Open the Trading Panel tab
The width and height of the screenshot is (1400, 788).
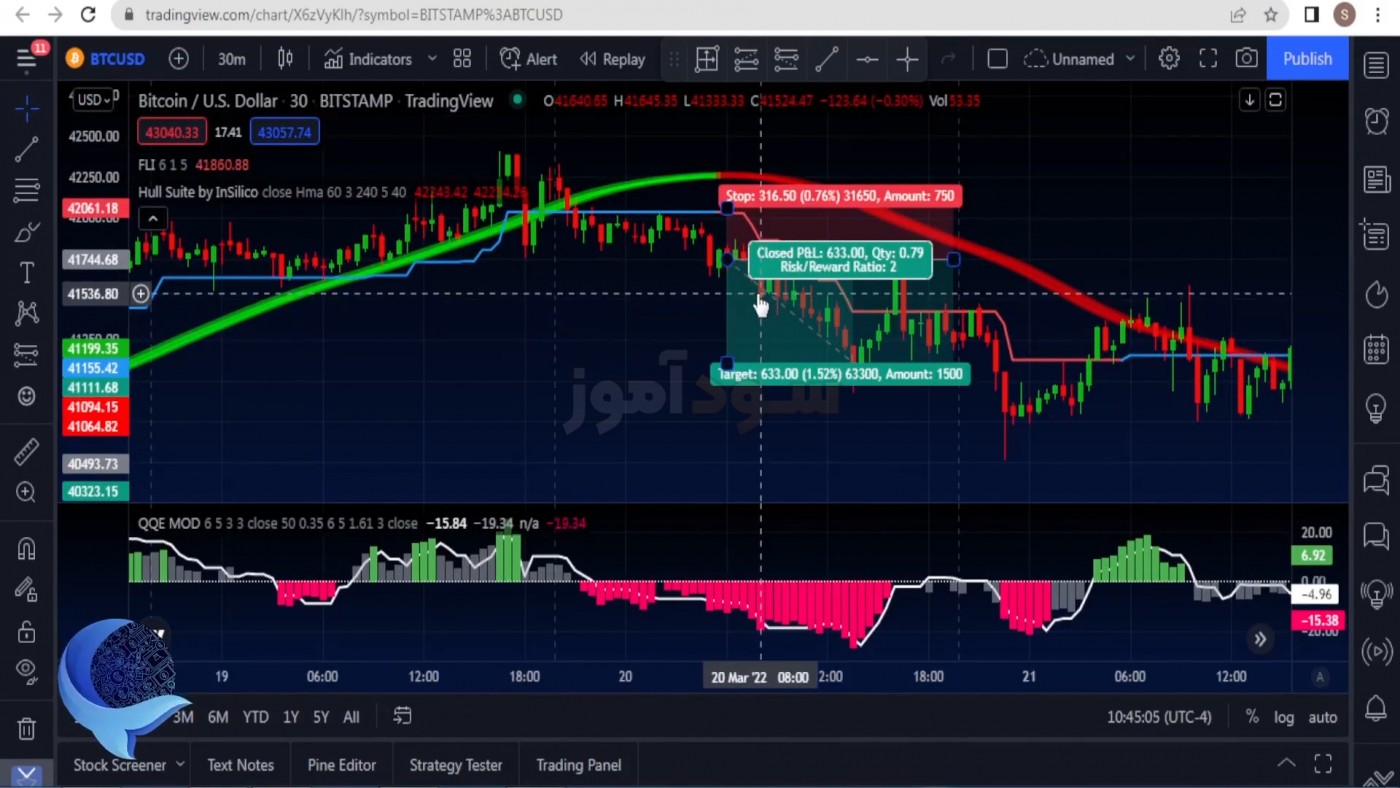(578, 765)
